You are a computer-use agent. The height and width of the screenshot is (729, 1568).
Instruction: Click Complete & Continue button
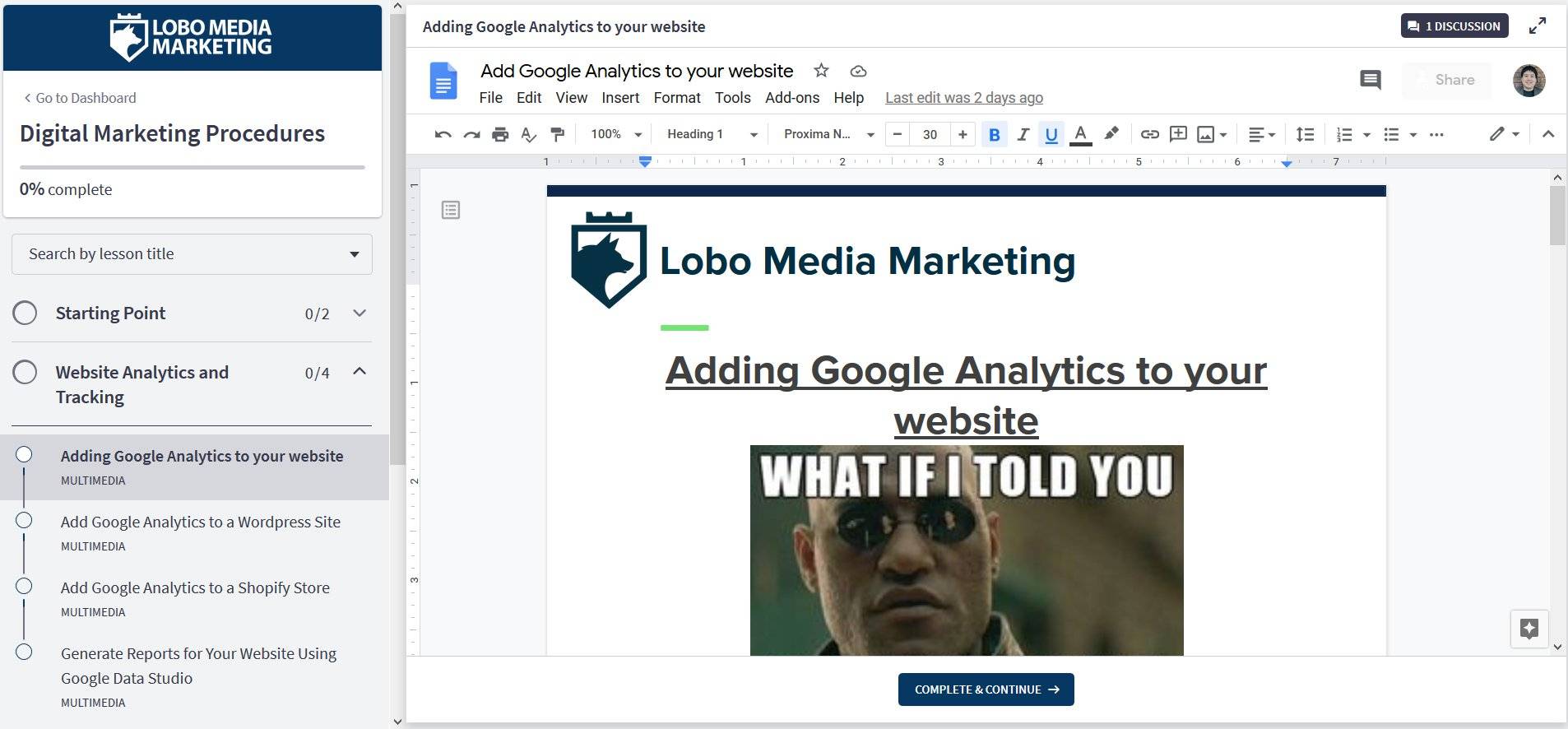tap(986, 690)
